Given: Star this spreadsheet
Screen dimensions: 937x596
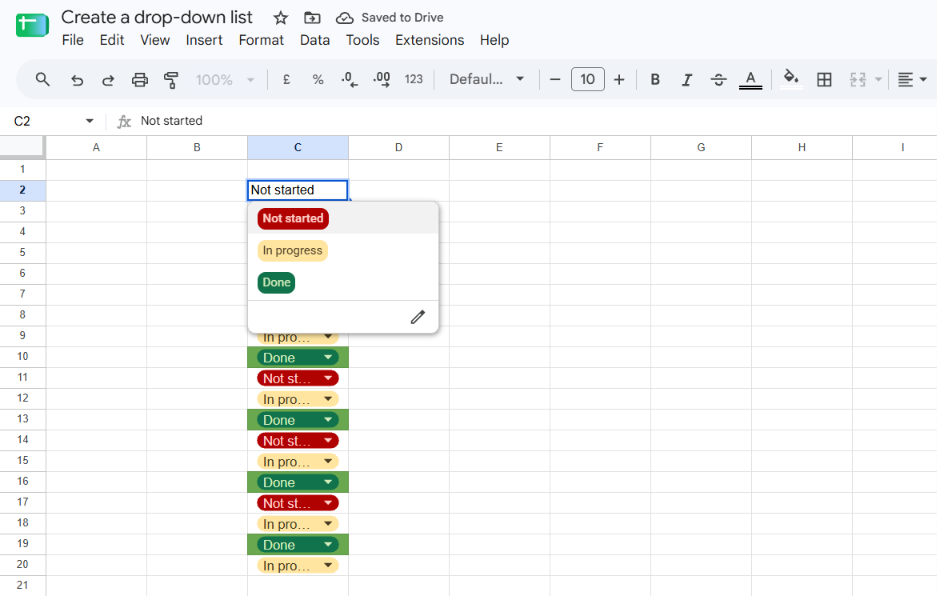Looking at the screenshot, I should [280, 18].
